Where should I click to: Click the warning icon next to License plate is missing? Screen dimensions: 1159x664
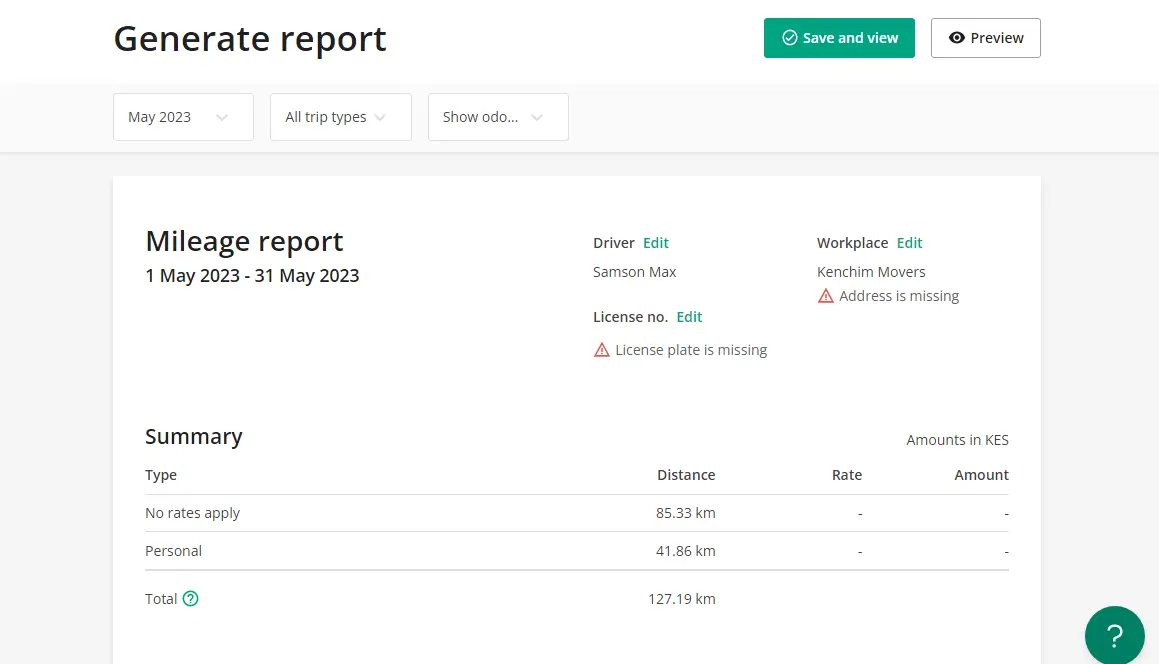click(602, 349)
